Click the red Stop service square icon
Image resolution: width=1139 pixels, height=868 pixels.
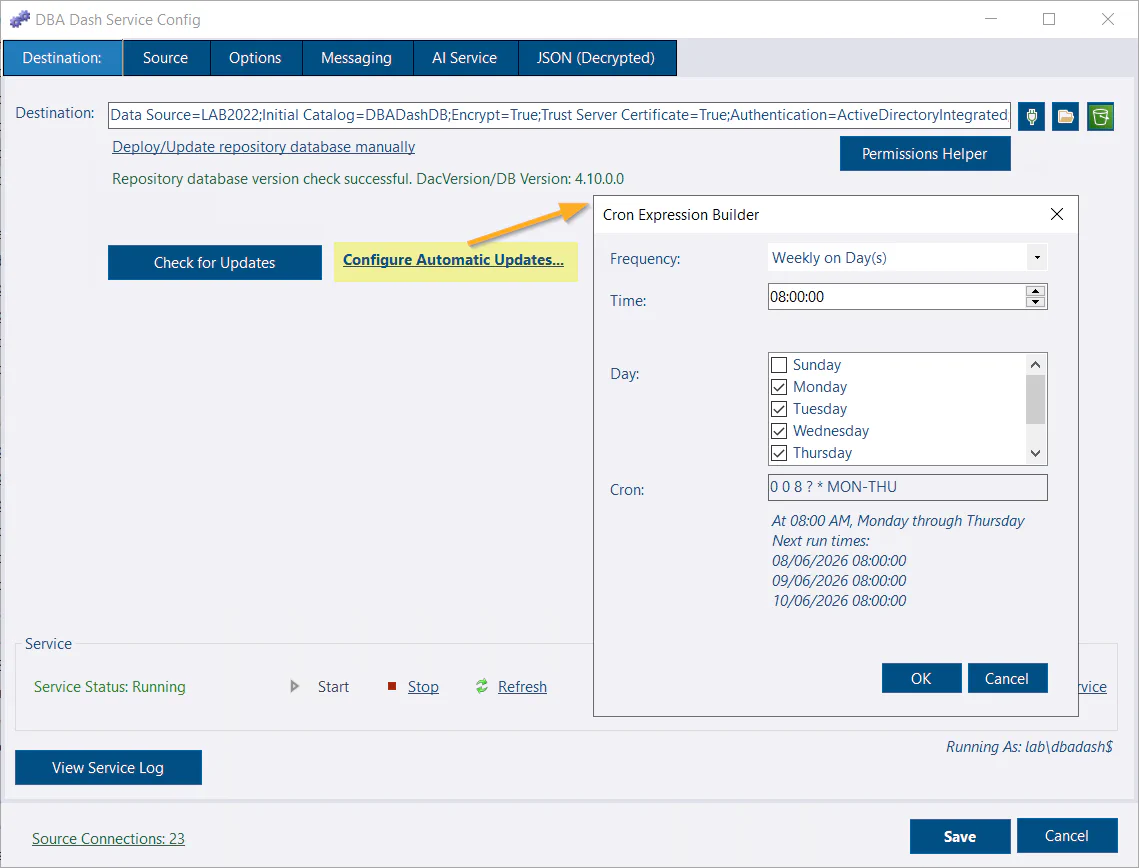392,686
